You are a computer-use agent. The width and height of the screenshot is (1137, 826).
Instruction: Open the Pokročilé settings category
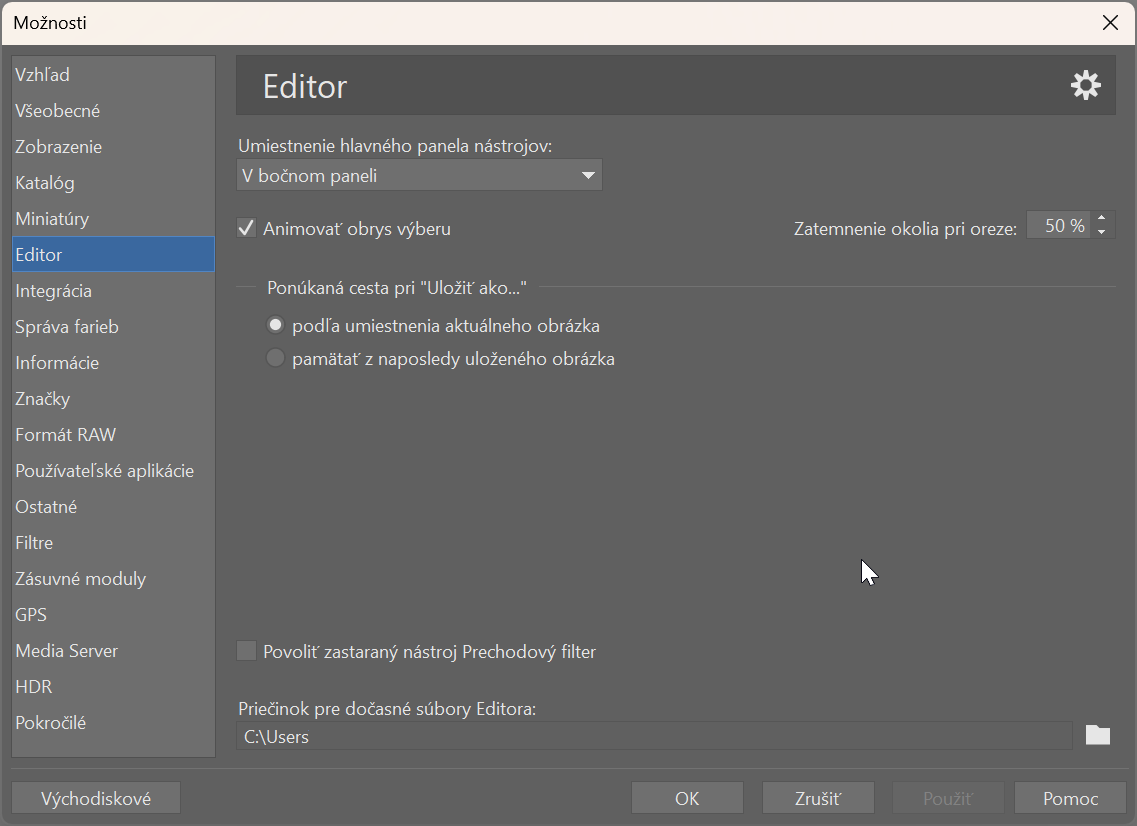pos(113,723)
